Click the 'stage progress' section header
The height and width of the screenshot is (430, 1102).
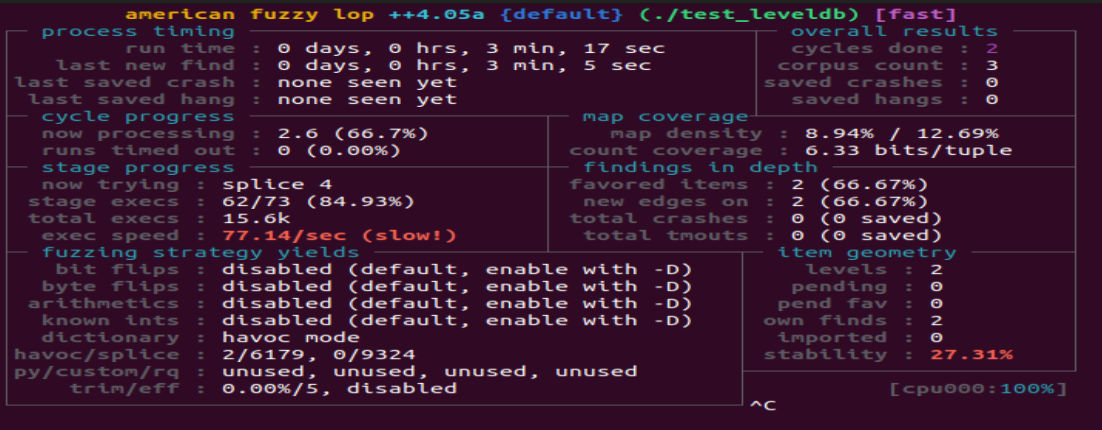pyautogui.click(x=138, y=167)
